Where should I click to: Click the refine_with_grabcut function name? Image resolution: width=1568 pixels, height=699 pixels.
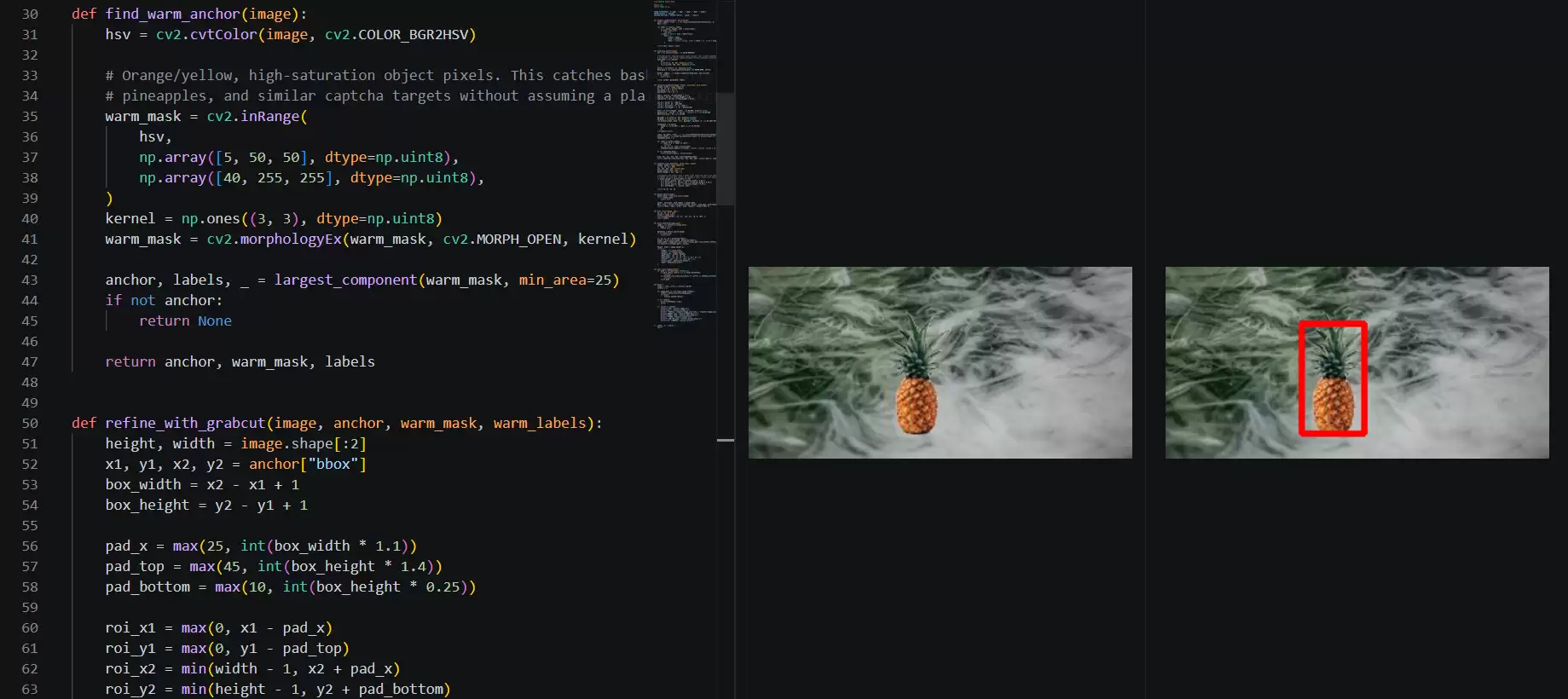(185, 423)
